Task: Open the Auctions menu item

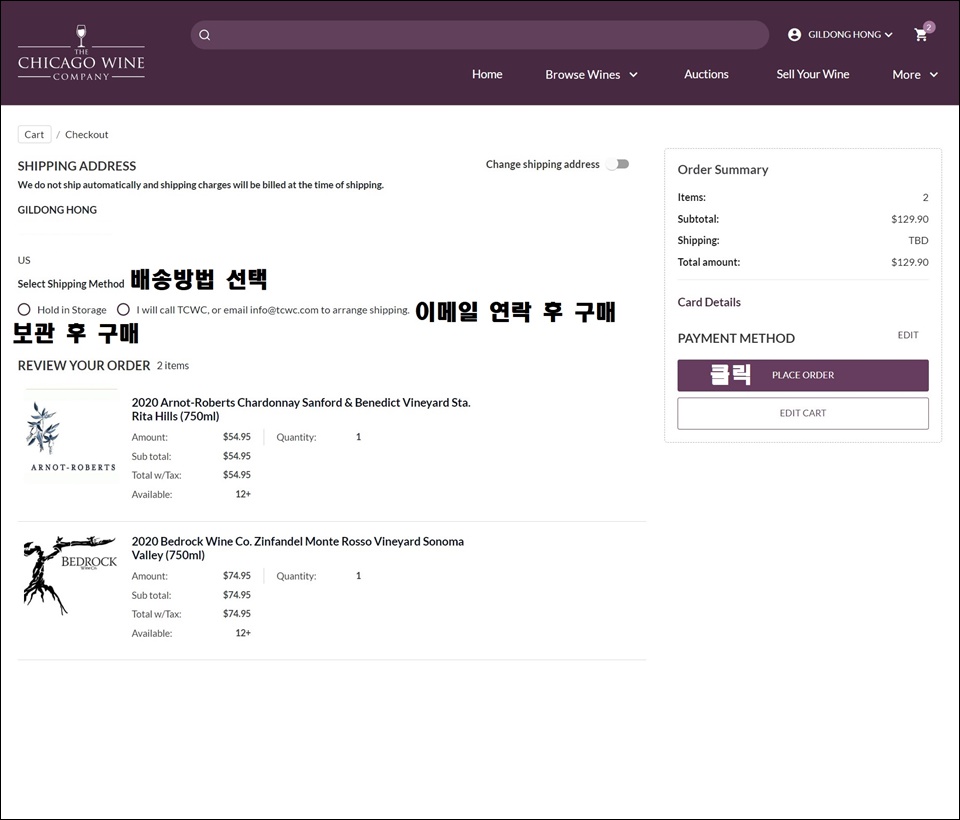Action: (707, 74)
